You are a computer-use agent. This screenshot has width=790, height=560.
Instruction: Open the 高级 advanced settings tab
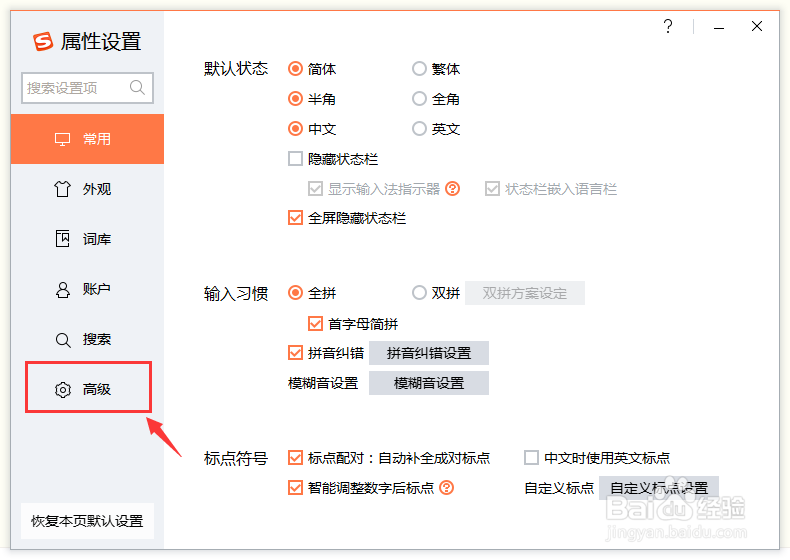[x=87, y=389]
